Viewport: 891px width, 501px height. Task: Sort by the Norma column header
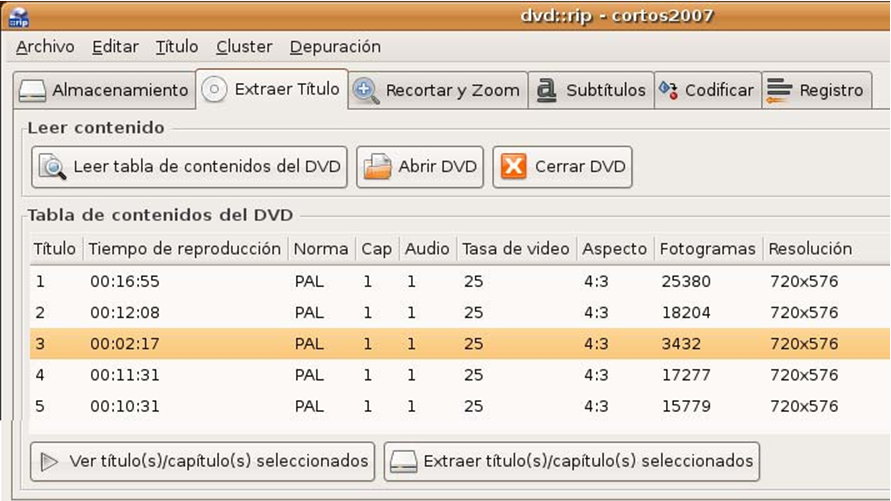[x=322, y=249]
